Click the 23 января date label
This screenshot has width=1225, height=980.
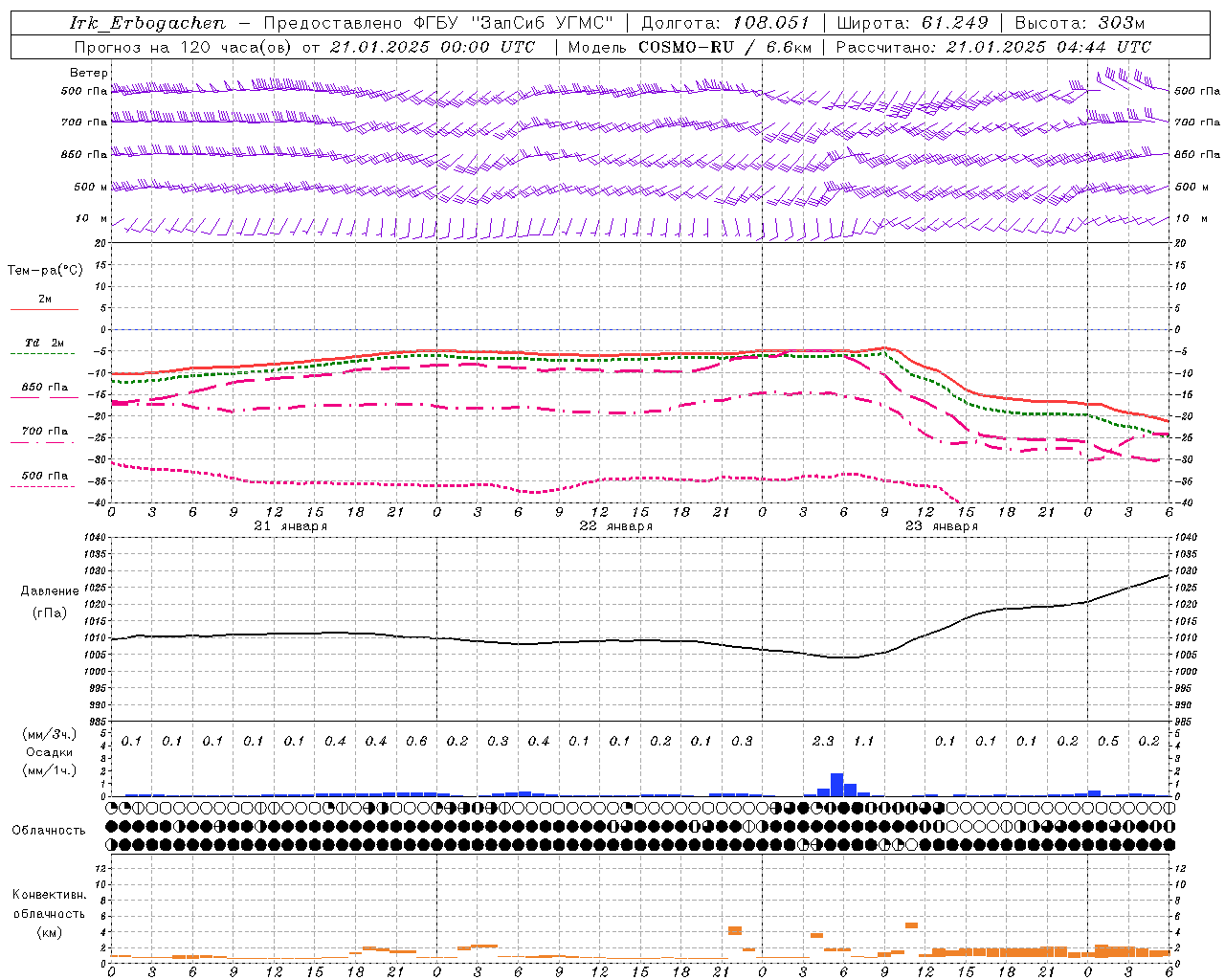pyautogui.click(x=942, y=526)
